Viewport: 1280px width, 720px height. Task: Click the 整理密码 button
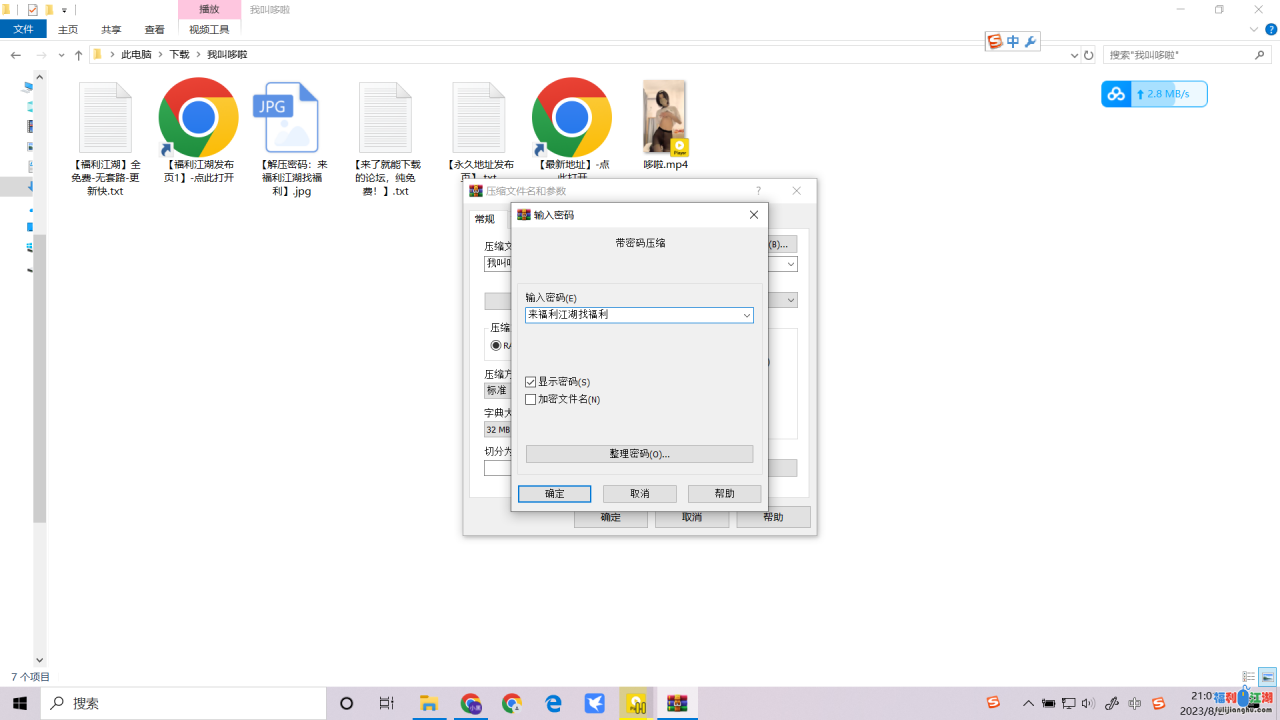639,454
